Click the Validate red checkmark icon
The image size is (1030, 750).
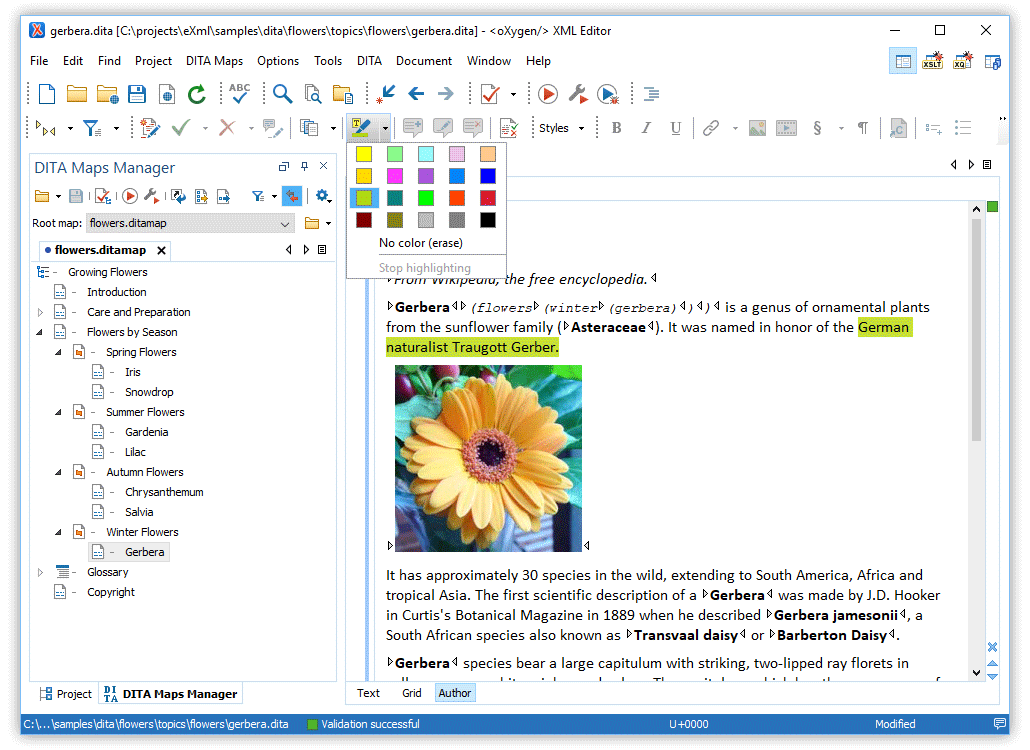pos(490,94)
